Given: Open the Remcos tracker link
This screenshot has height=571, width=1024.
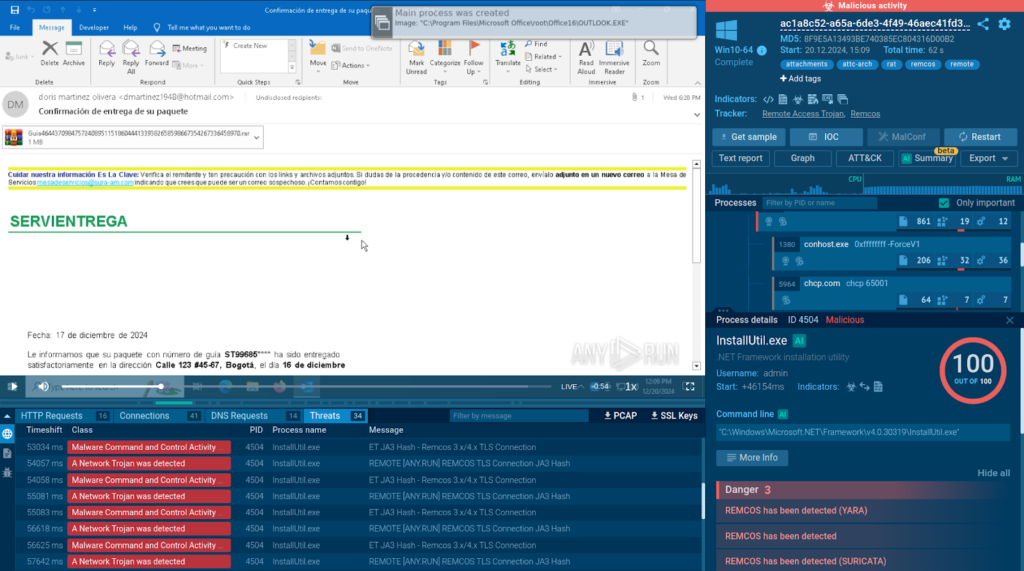Looking at the screenshot, I should point(865,114).
